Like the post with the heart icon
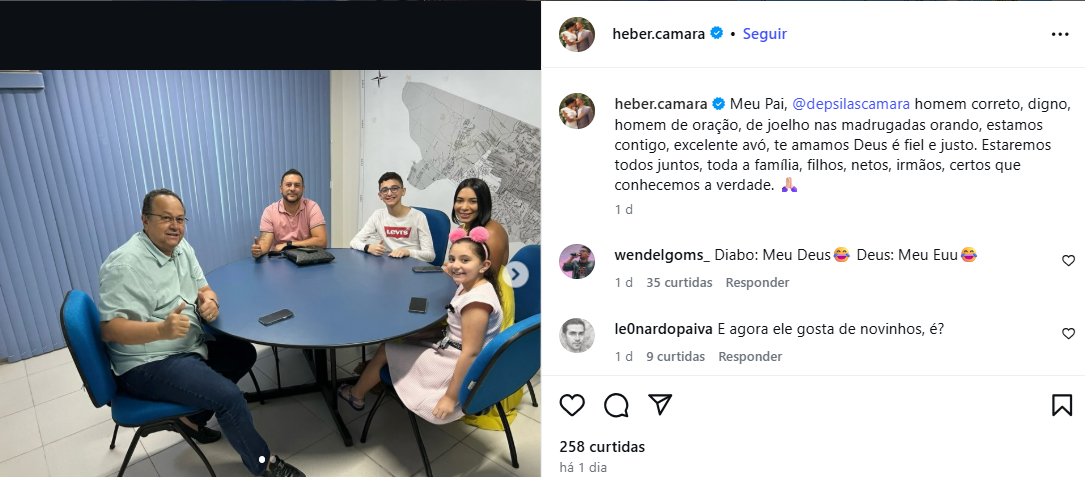 pos(572,405)
